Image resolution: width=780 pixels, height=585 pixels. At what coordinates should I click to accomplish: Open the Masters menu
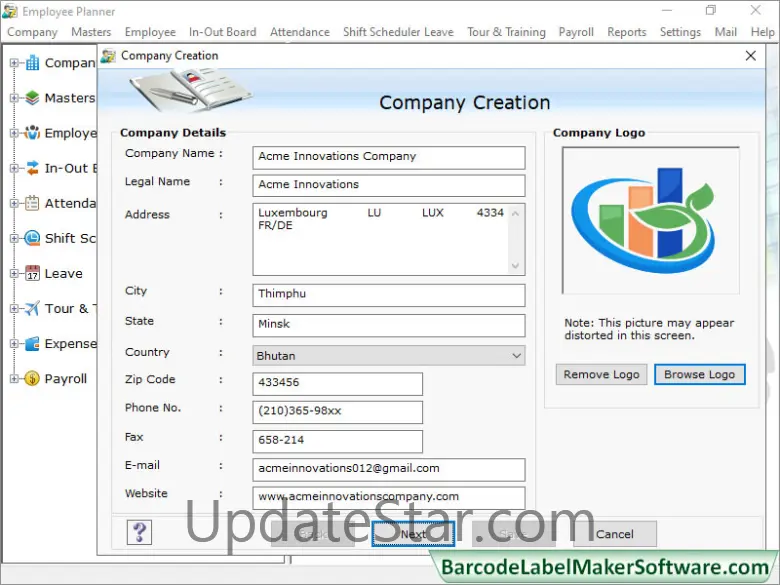pos(91,32)
